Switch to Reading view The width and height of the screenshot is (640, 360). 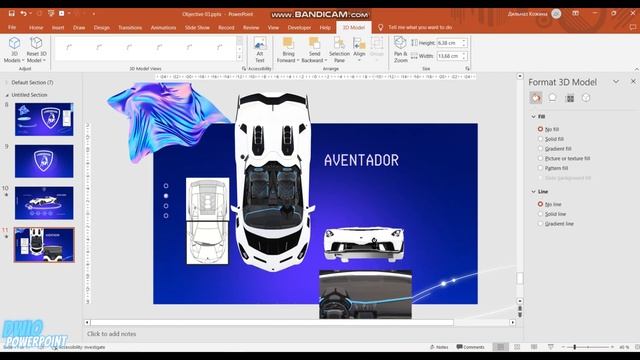tap(534, 347)
